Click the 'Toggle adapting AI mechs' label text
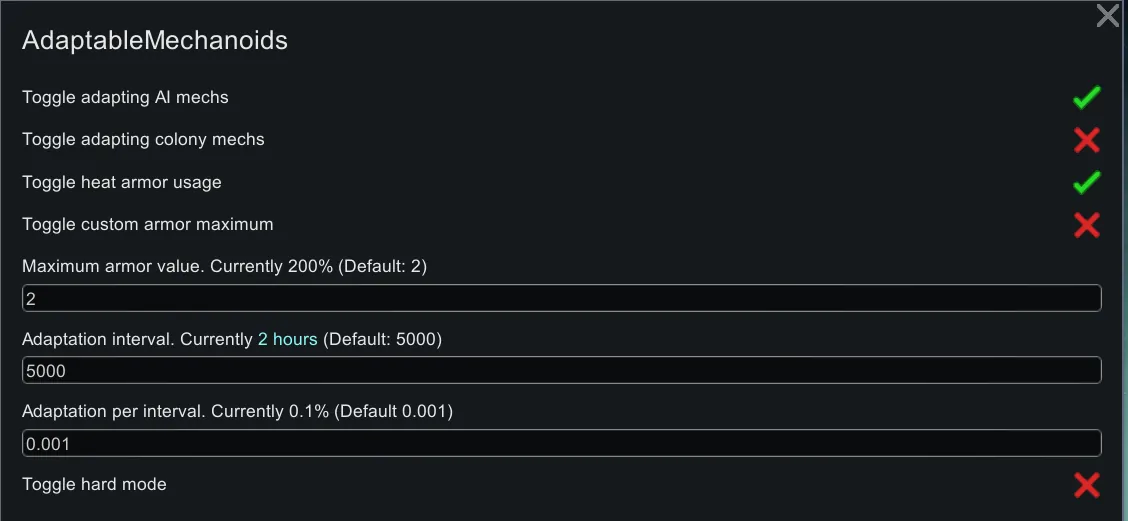The image size is (1128, 521). pos(125,98)
